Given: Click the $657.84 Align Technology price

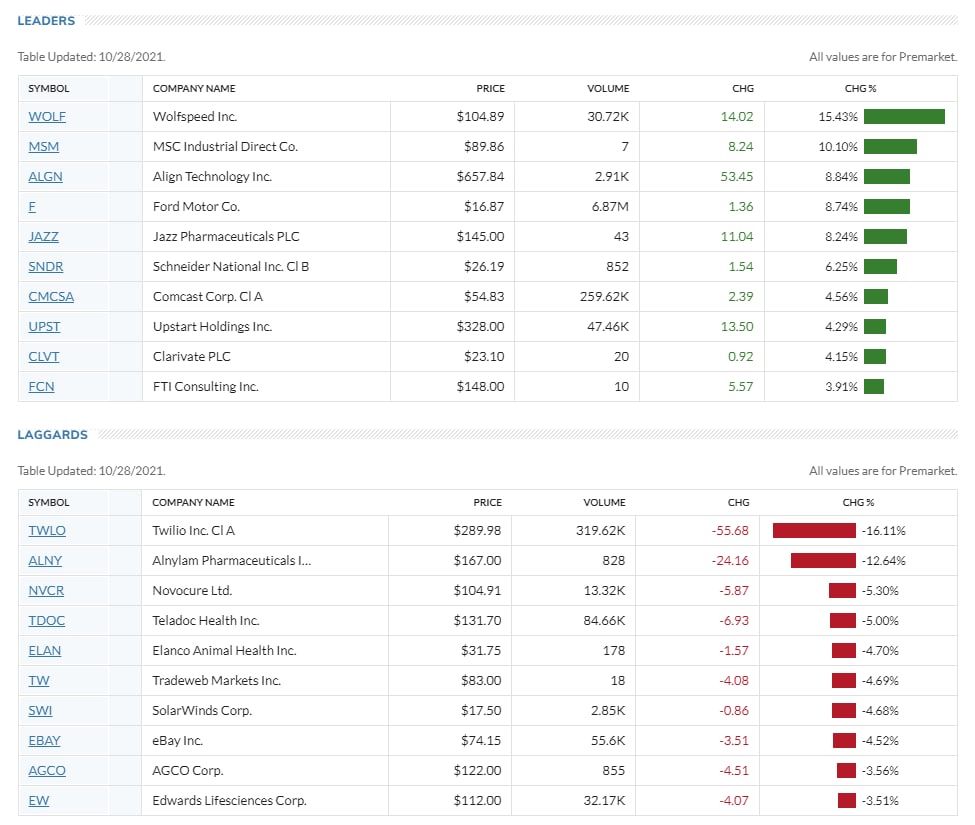Looking at the screenshot, I should coord(480,177).
